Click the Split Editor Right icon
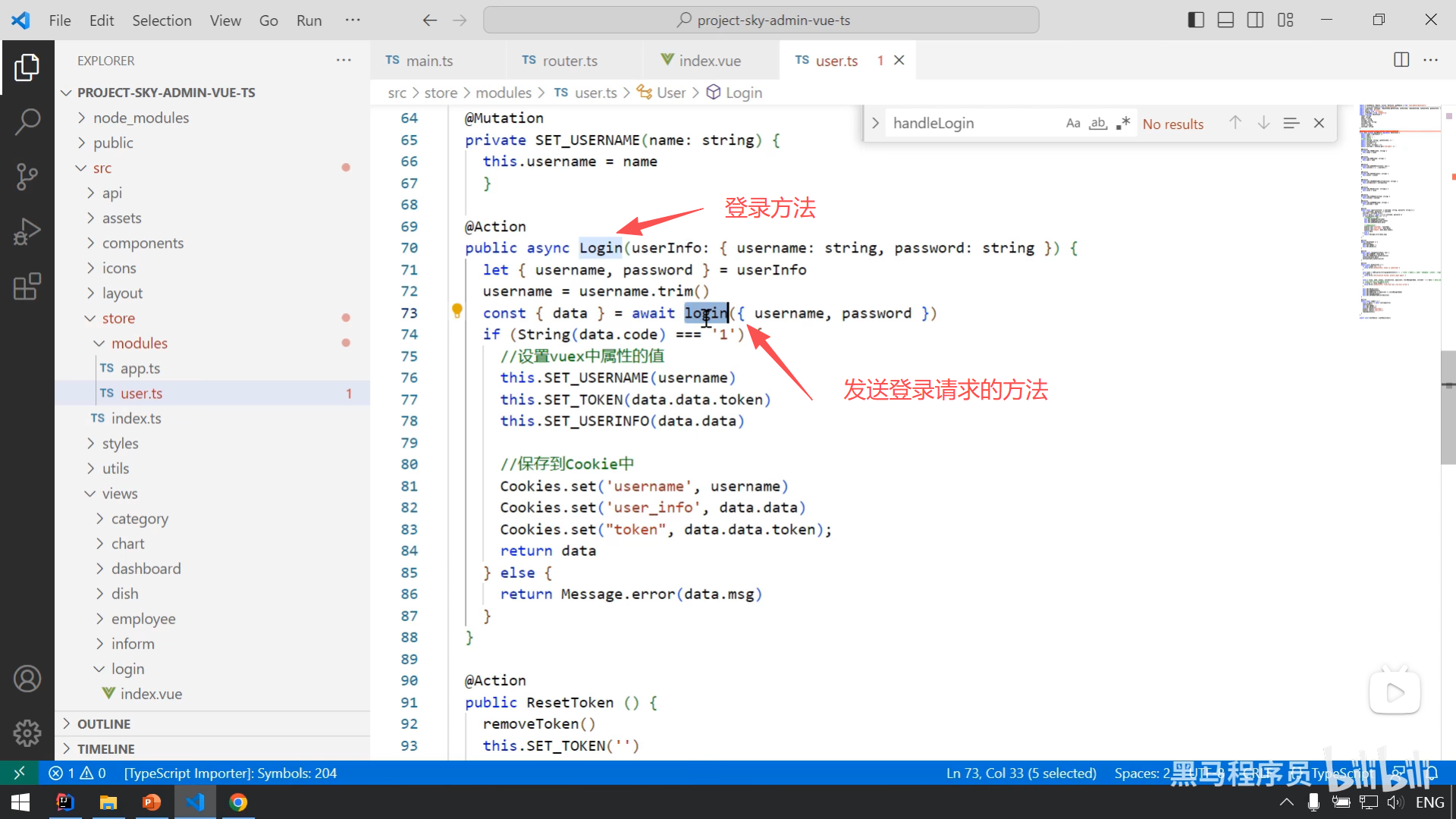Viewport: 1456px width, 819px height. point(1401,60)
